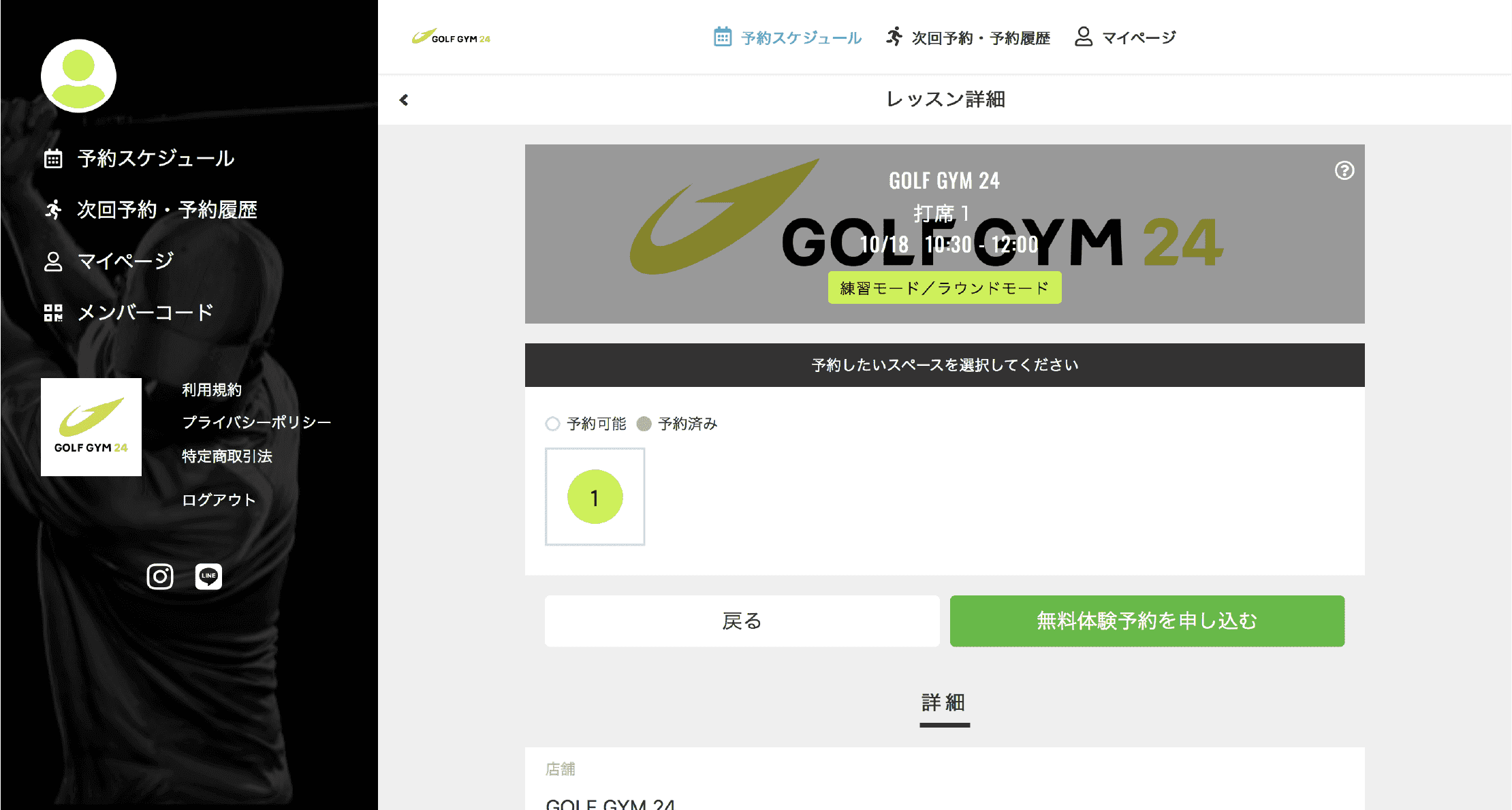Open the Instagram icon link
This screenshot has height=810, width=1512.
point(160,577)
